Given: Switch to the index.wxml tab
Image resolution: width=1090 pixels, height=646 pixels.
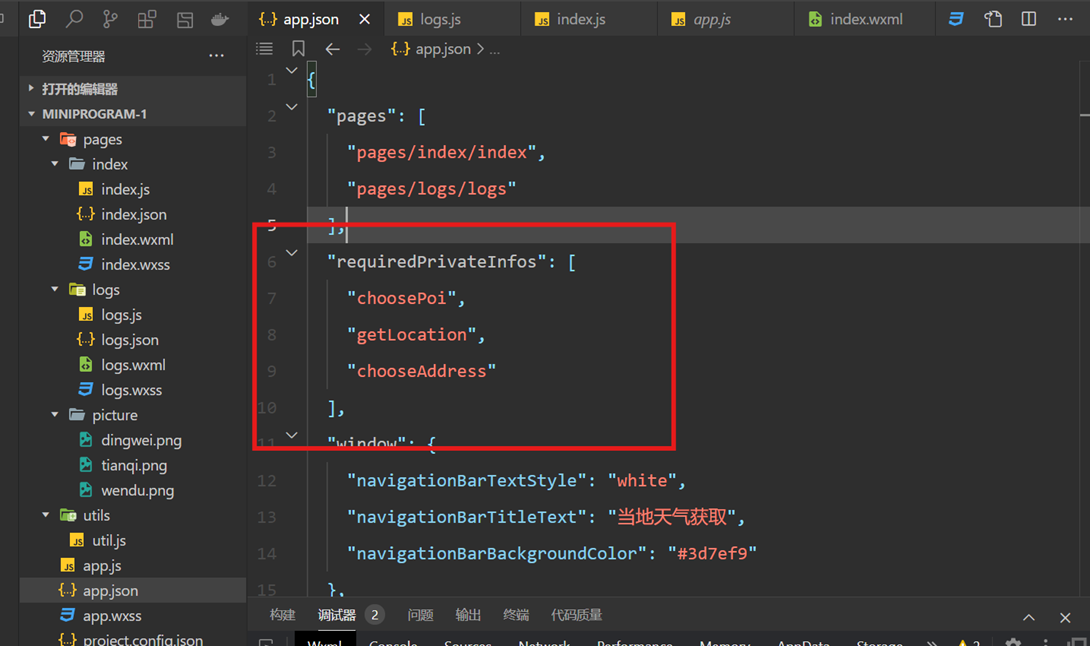Looking at the screenshot, I should (x=864, y=19).
